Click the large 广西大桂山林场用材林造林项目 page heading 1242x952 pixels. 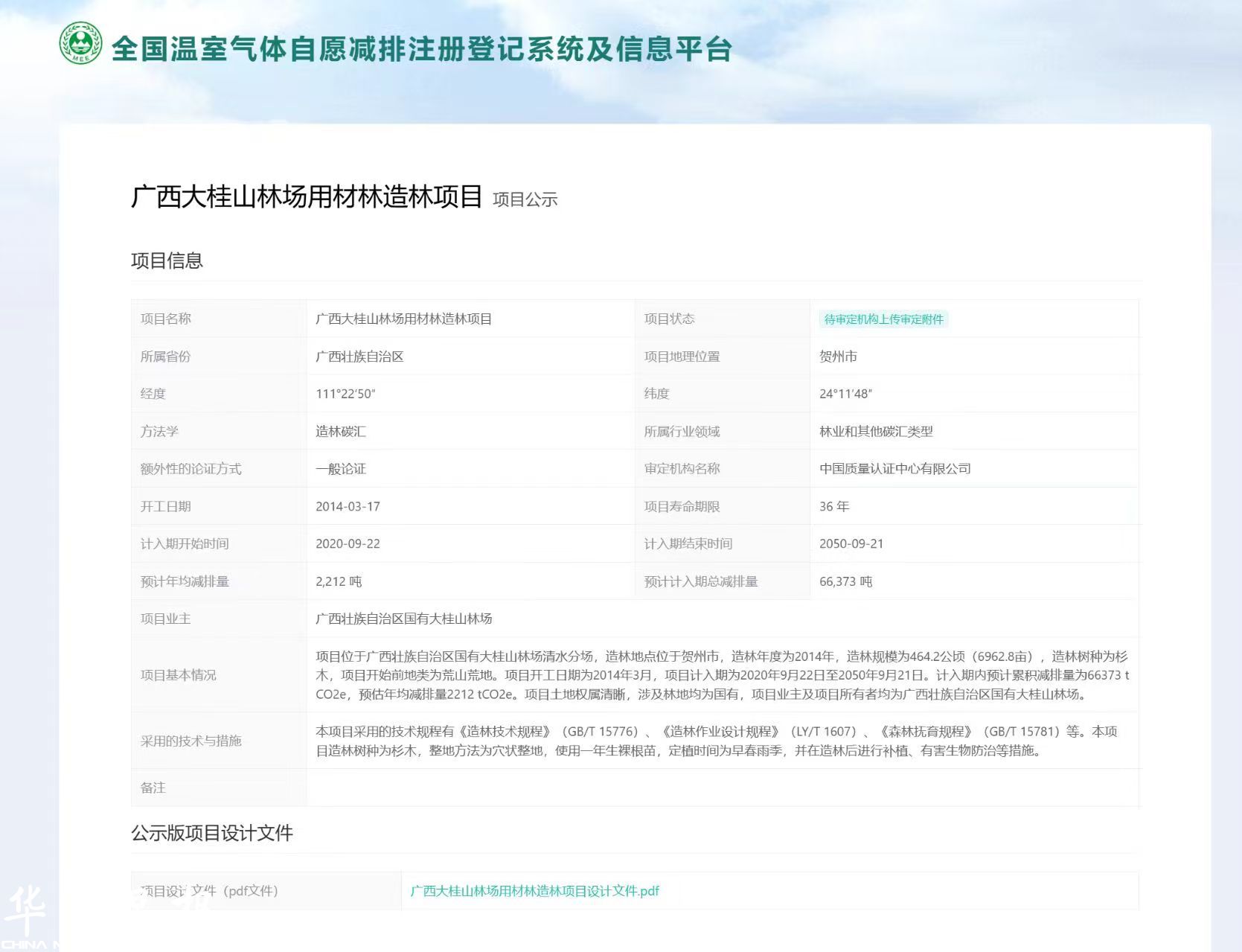307,197
